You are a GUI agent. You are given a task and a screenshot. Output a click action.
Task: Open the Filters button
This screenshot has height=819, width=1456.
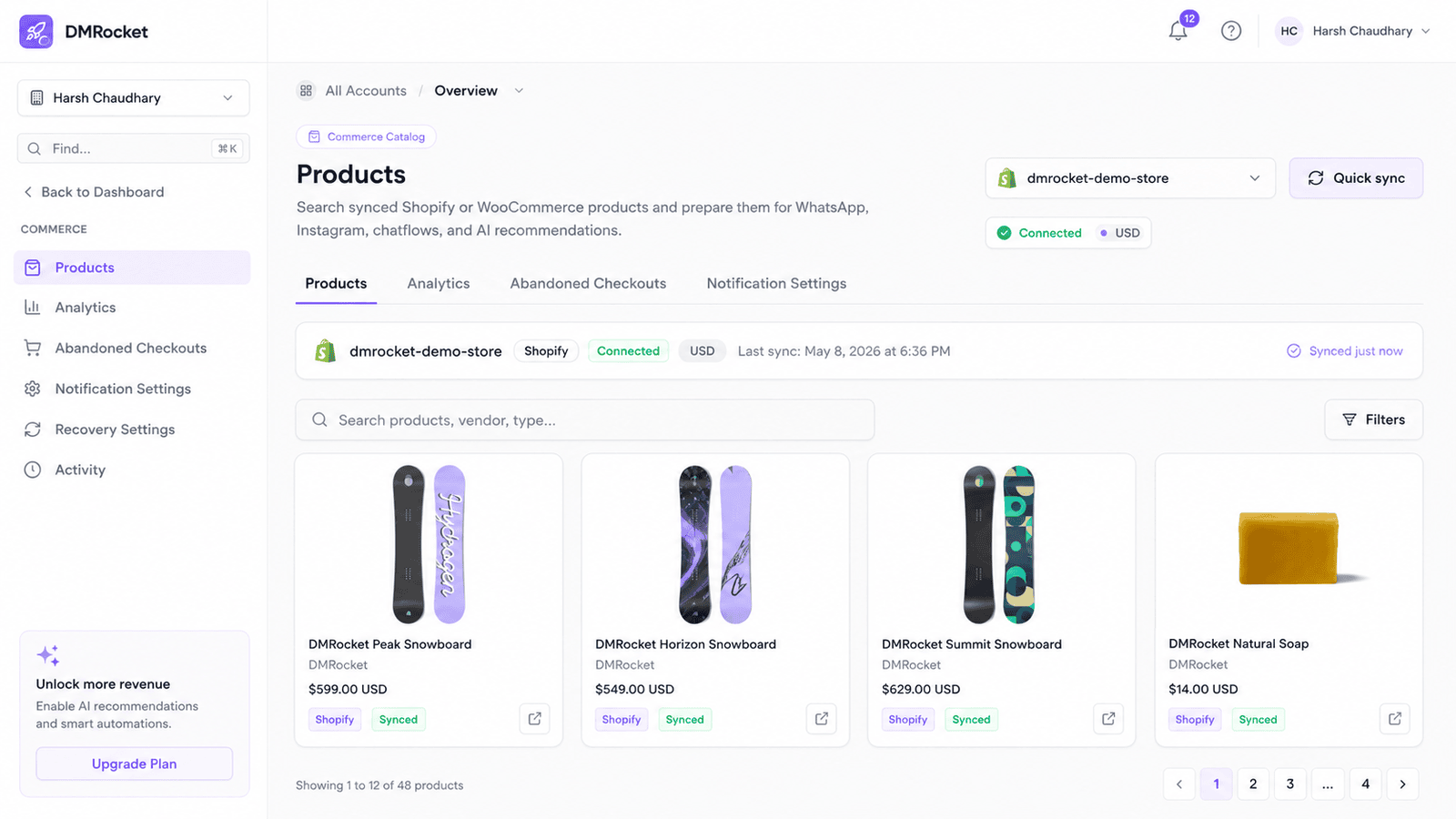(1374, 420)
